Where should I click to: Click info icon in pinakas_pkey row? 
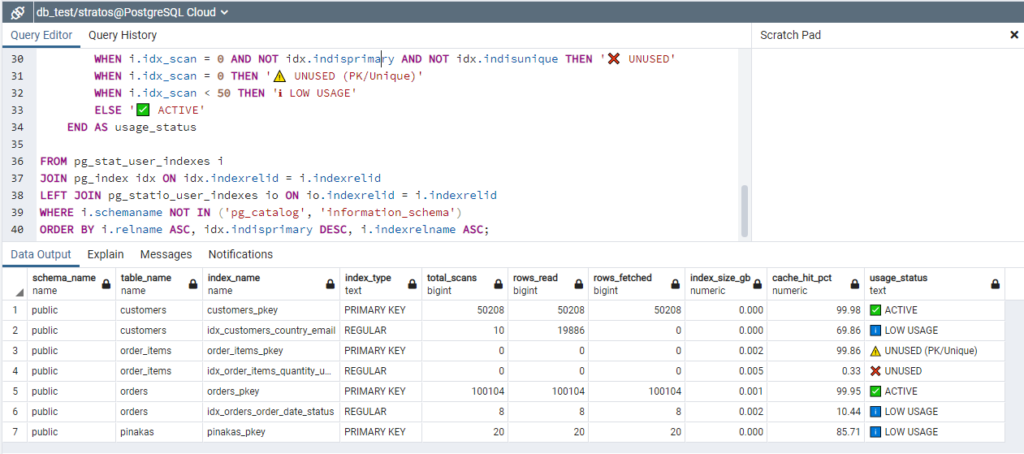876,432
